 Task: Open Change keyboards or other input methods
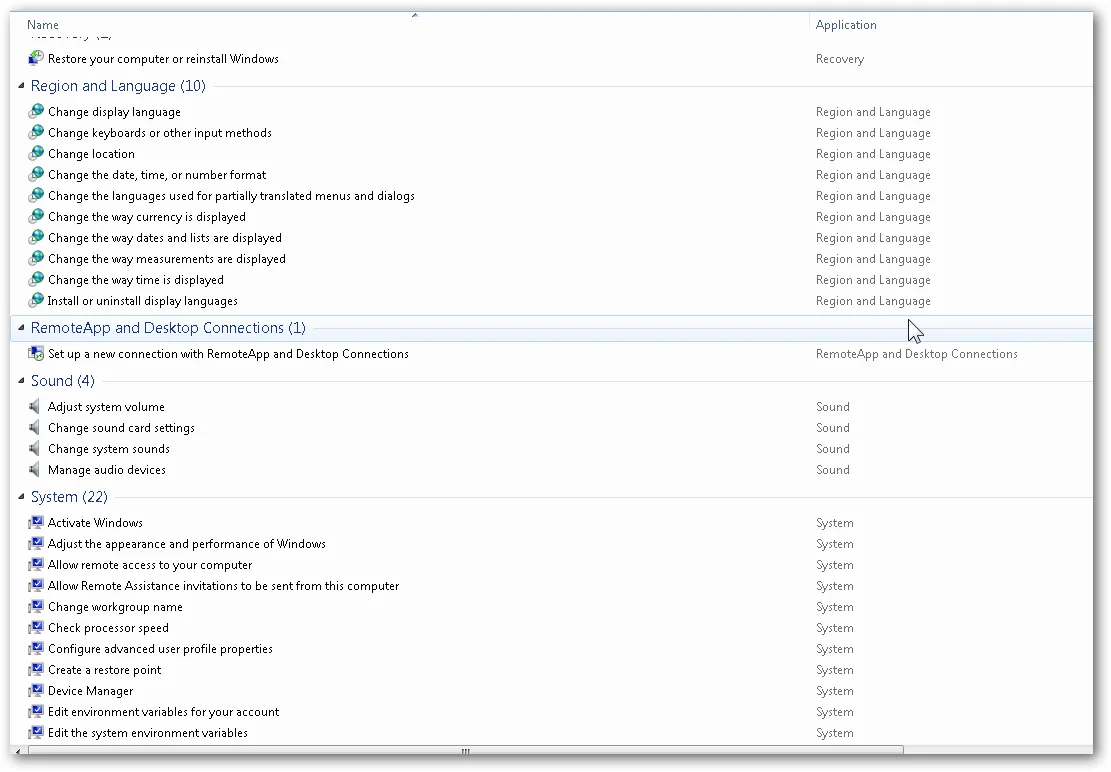tap(160, 133)
